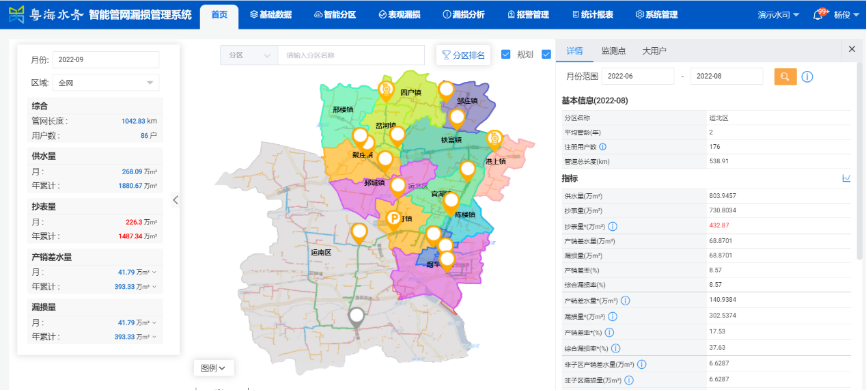Click info icon beside 注册用户数

[603, 147]
